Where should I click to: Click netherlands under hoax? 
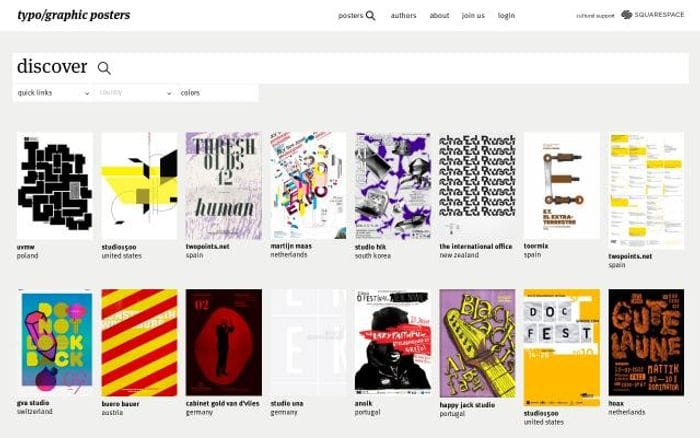626,412
